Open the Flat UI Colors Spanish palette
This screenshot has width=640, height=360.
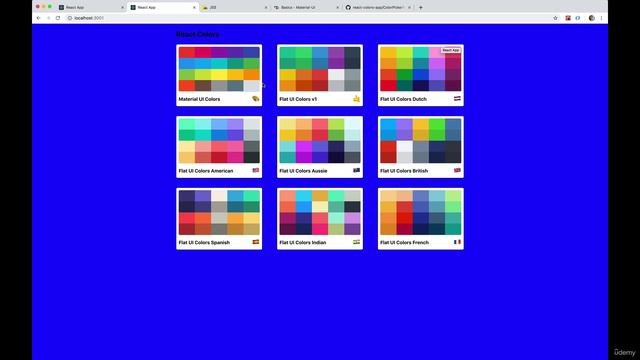[219, 219]
